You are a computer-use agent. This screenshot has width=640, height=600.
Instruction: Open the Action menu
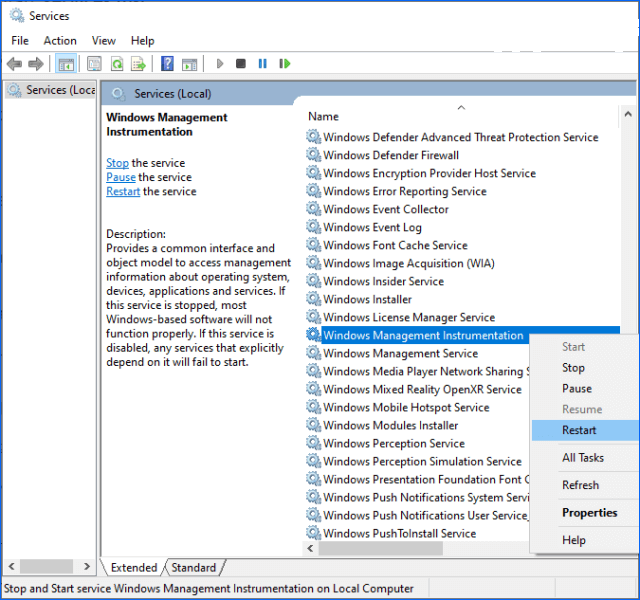[x=60, y=41]
